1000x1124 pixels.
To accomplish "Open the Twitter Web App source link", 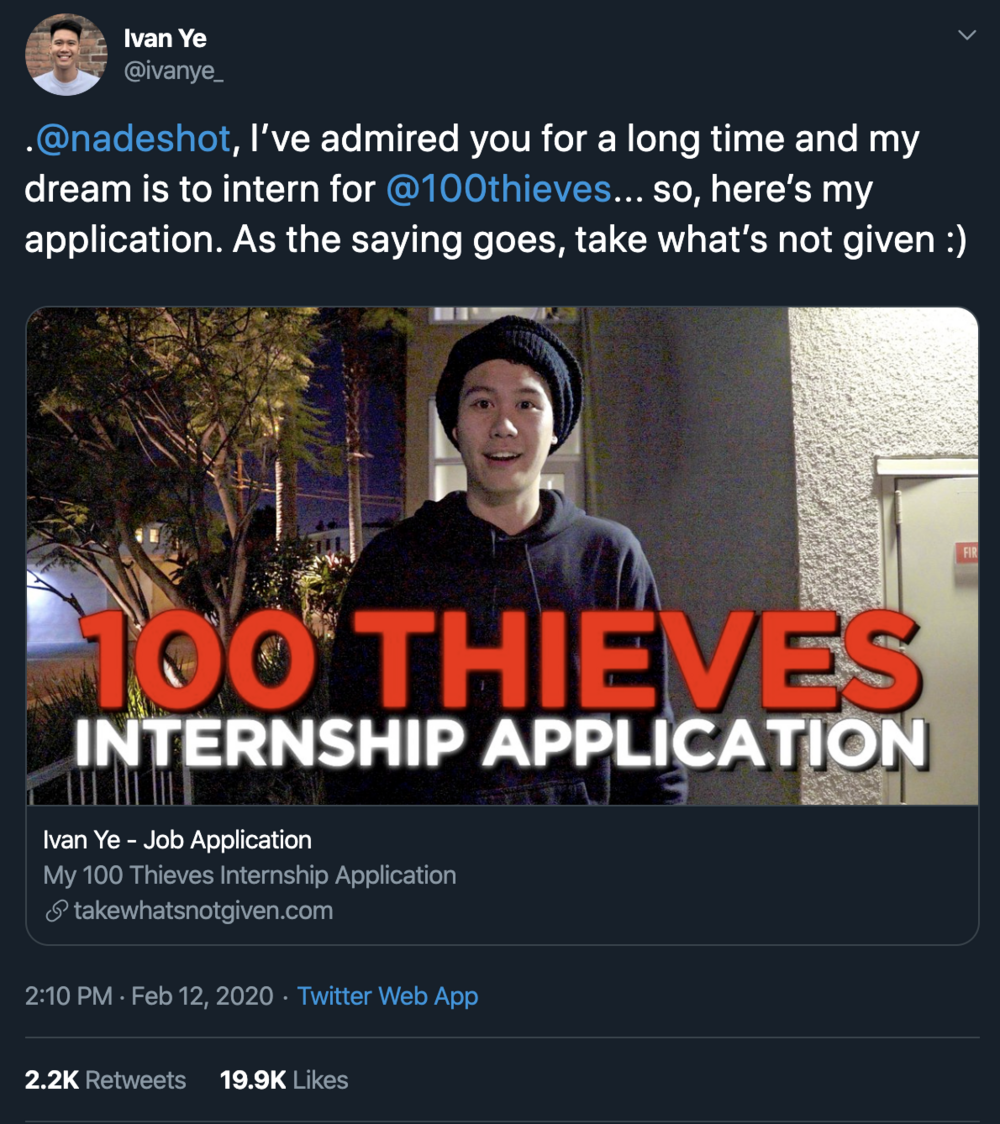I will 388,996.
